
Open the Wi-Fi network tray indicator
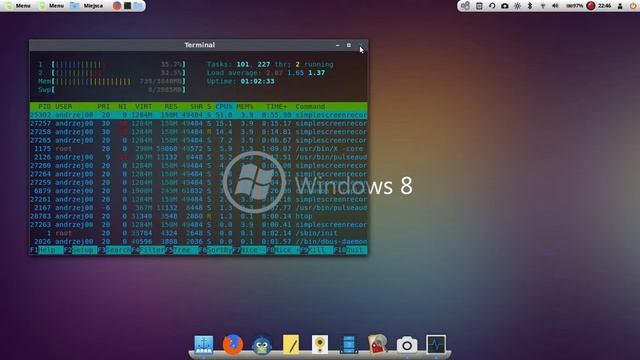542,6
